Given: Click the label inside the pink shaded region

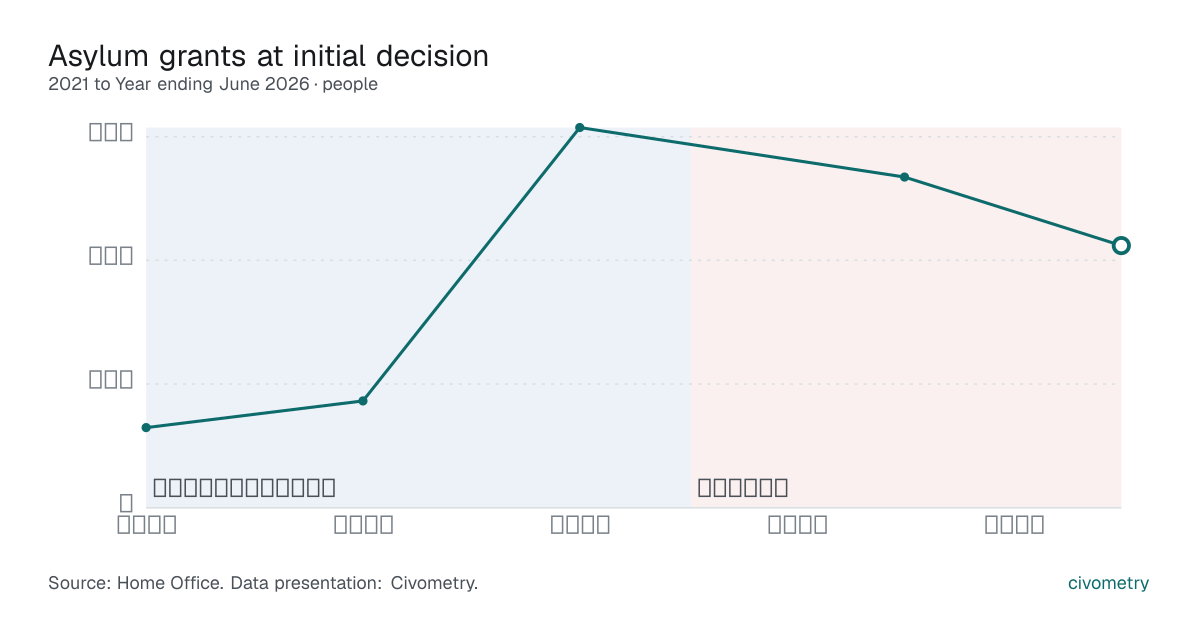Looking at the screenshot, I should pyautogui.click(x=743, y=488).
